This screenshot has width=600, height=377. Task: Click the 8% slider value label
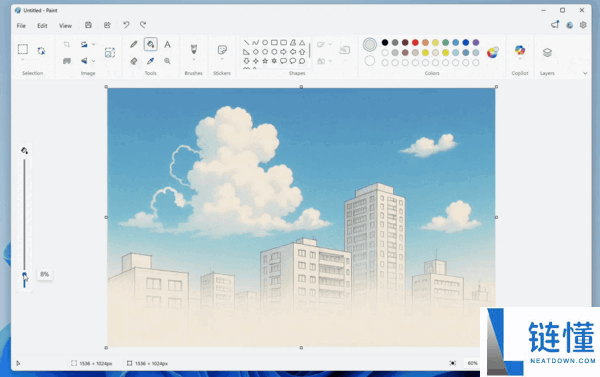coord(44,274)
